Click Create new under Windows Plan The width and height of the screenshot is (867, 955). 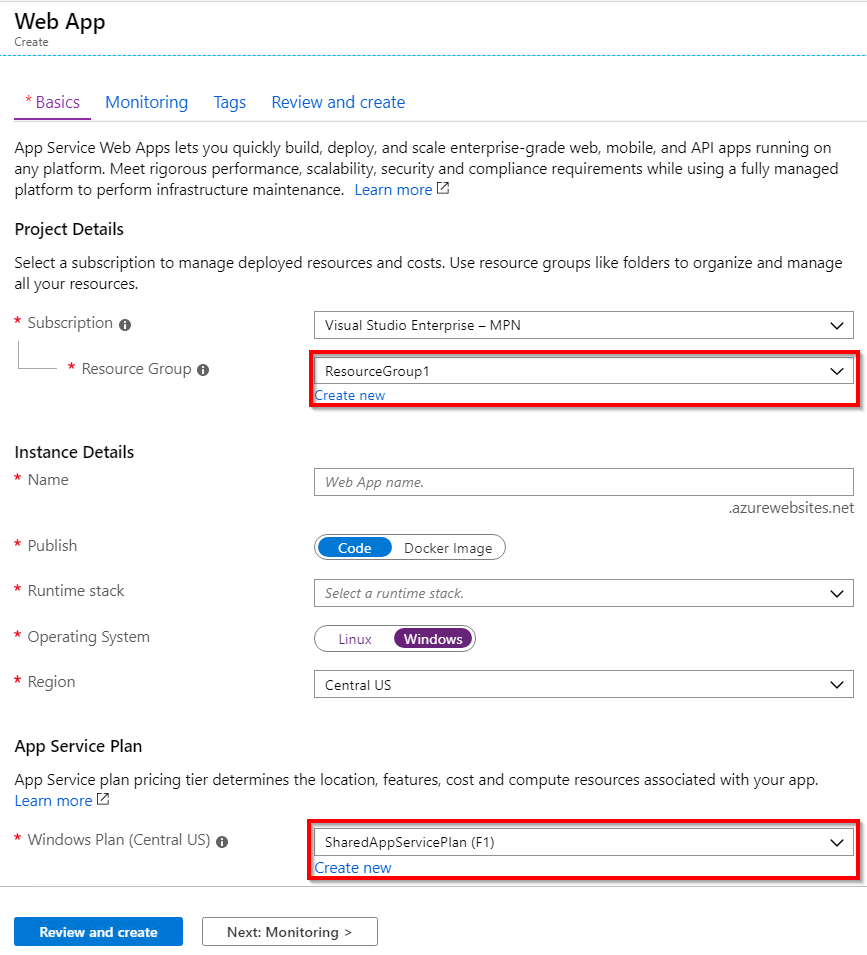coord(352,866)
